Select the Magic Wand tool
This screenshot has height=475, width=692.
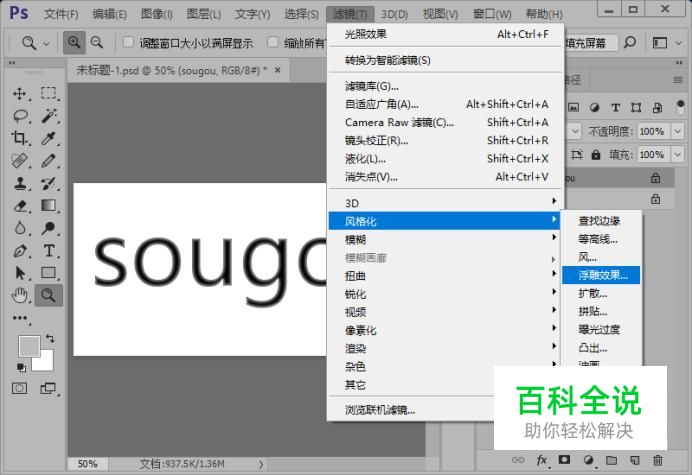[x=49, y=116]
